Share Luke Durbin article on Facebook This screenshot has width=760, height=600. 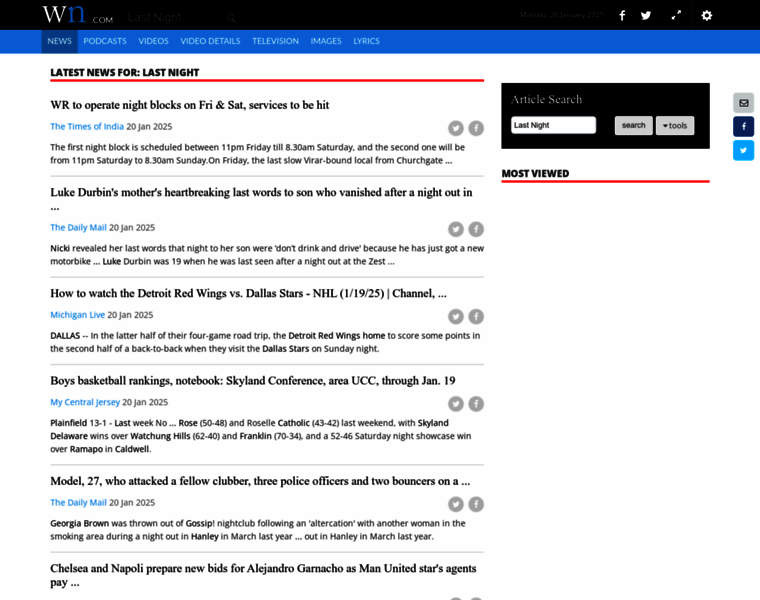476,229
